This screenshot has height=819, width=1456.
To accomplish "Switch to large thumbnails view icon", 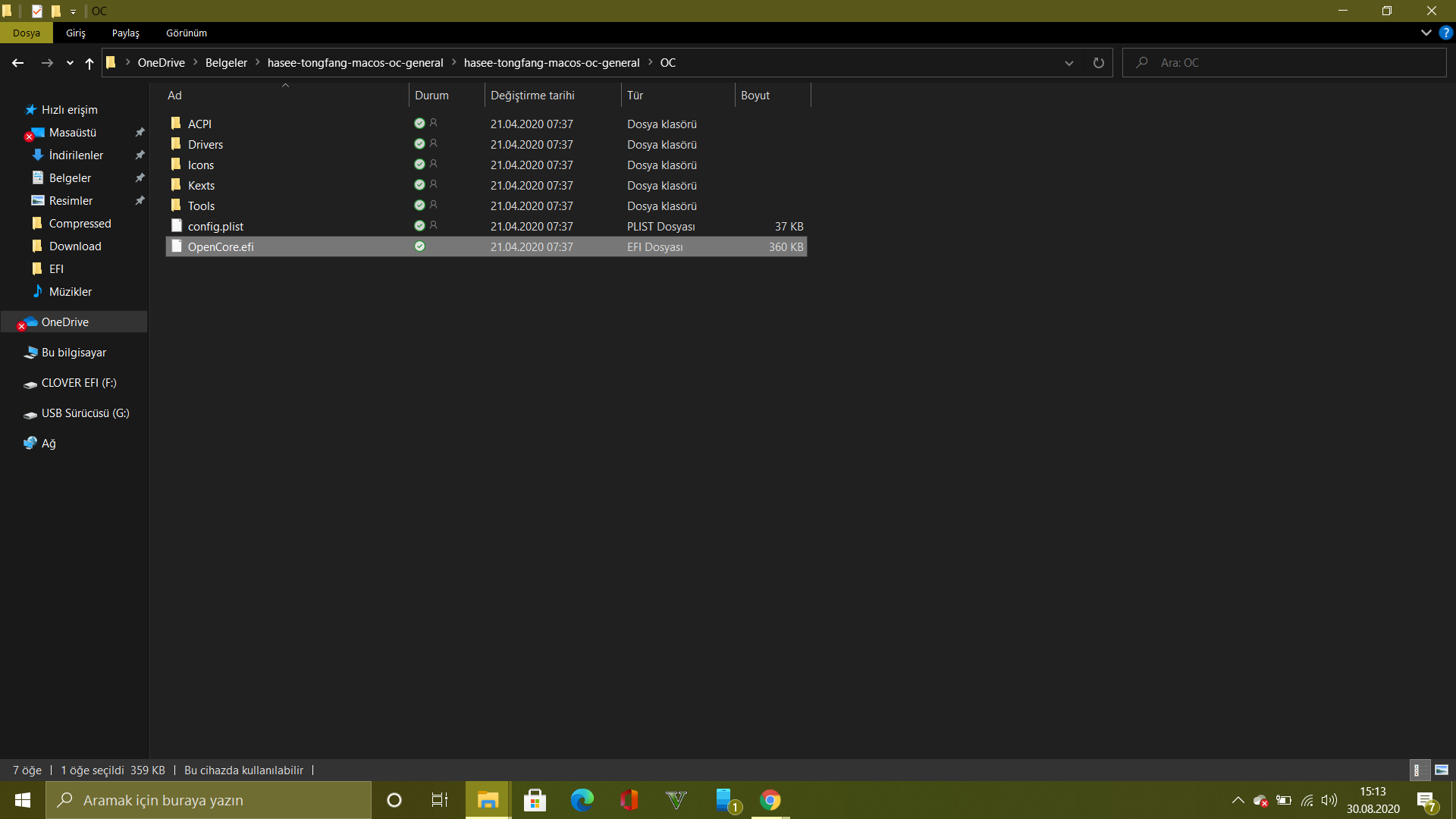I will click(x=1442, y=770).
